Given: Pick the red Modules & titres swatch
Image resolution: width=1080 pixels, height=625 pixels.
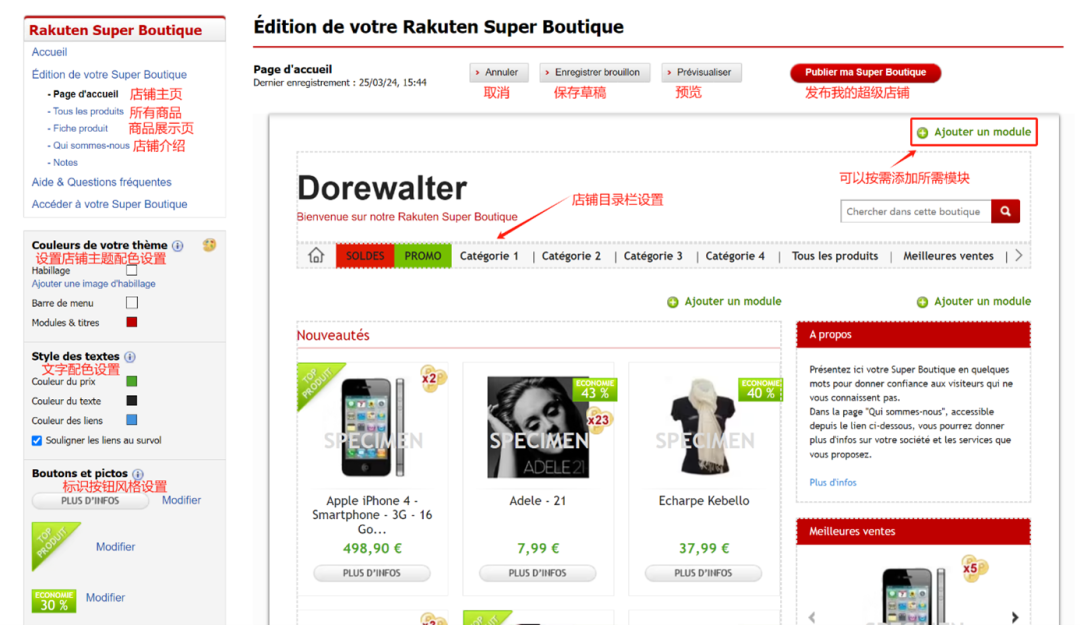Looking at the screenshot, I should (x=132, y=322).
